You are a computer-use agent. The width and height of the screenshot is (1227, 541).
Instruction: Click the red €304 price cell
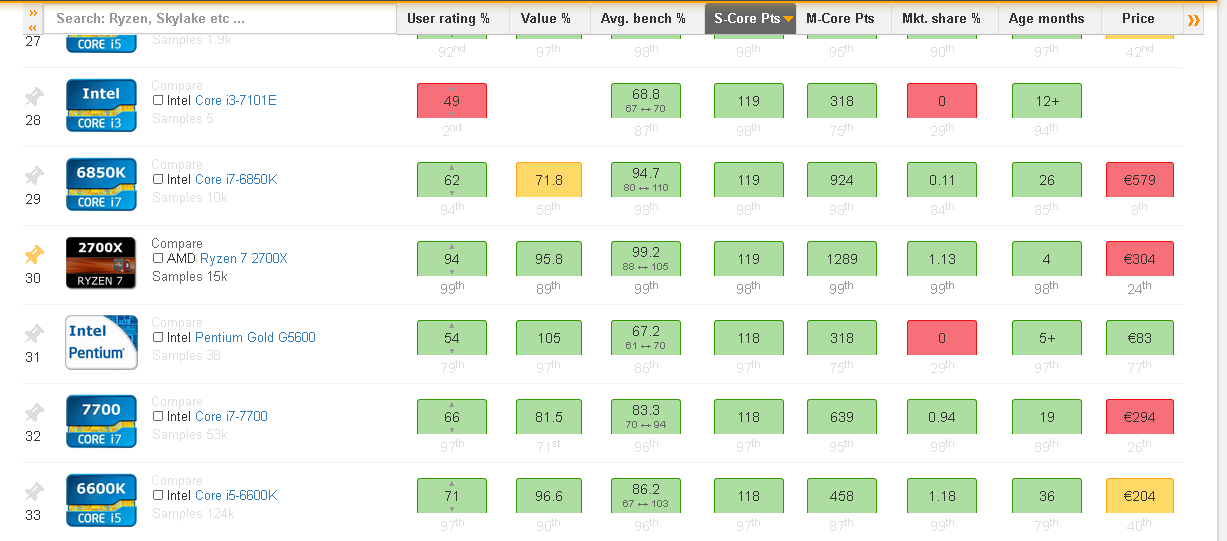point(1139,259)
